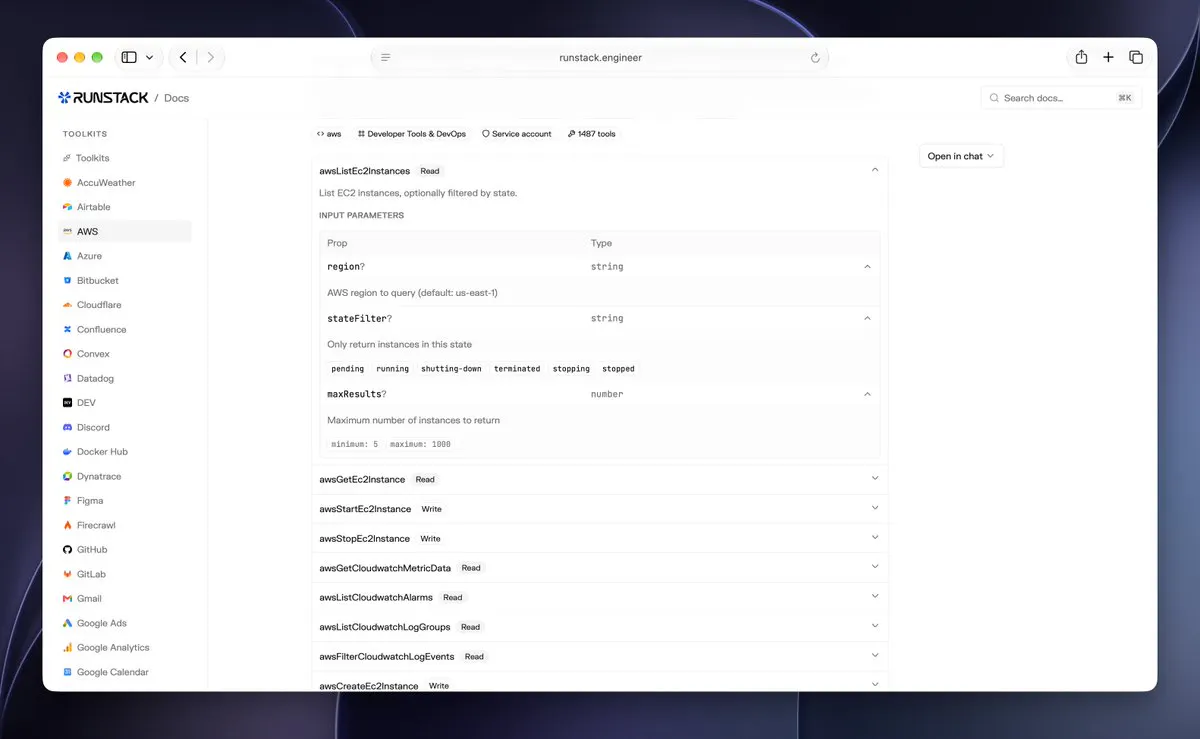This screenshot has height=739, width=1200.
Task: Expand the awsStartEc2Instance section
Action: (x=875, y=508)
